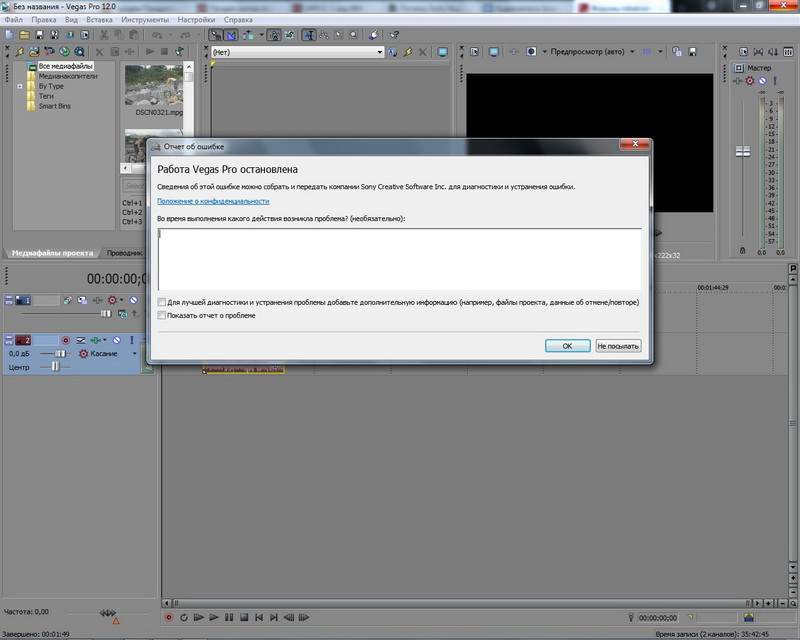Viewport: 800px width, 640px height.
Task: Check 'Показать отчет о проблеме' box
Action: tap(162, 315)
